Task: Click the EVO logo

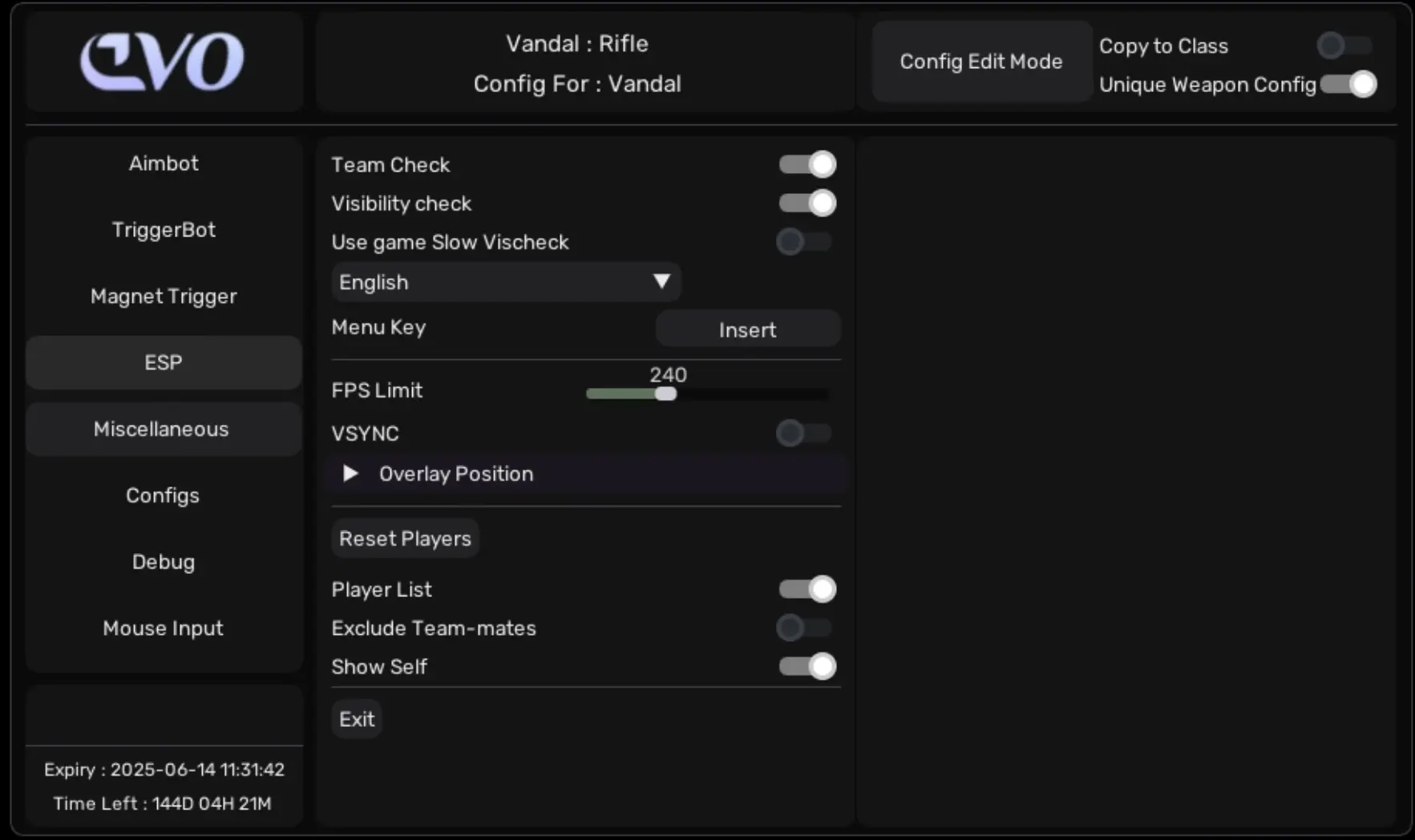Action: tap(163, 62)
